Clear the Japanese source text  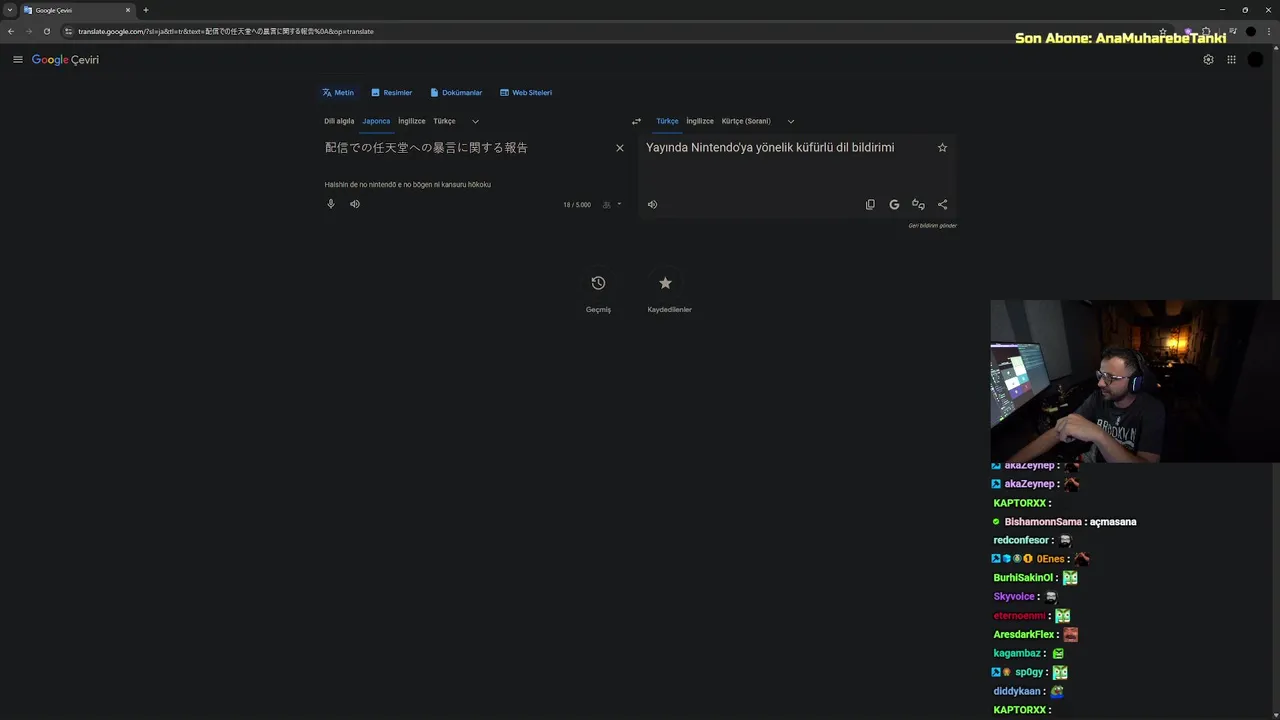point(620,148)
